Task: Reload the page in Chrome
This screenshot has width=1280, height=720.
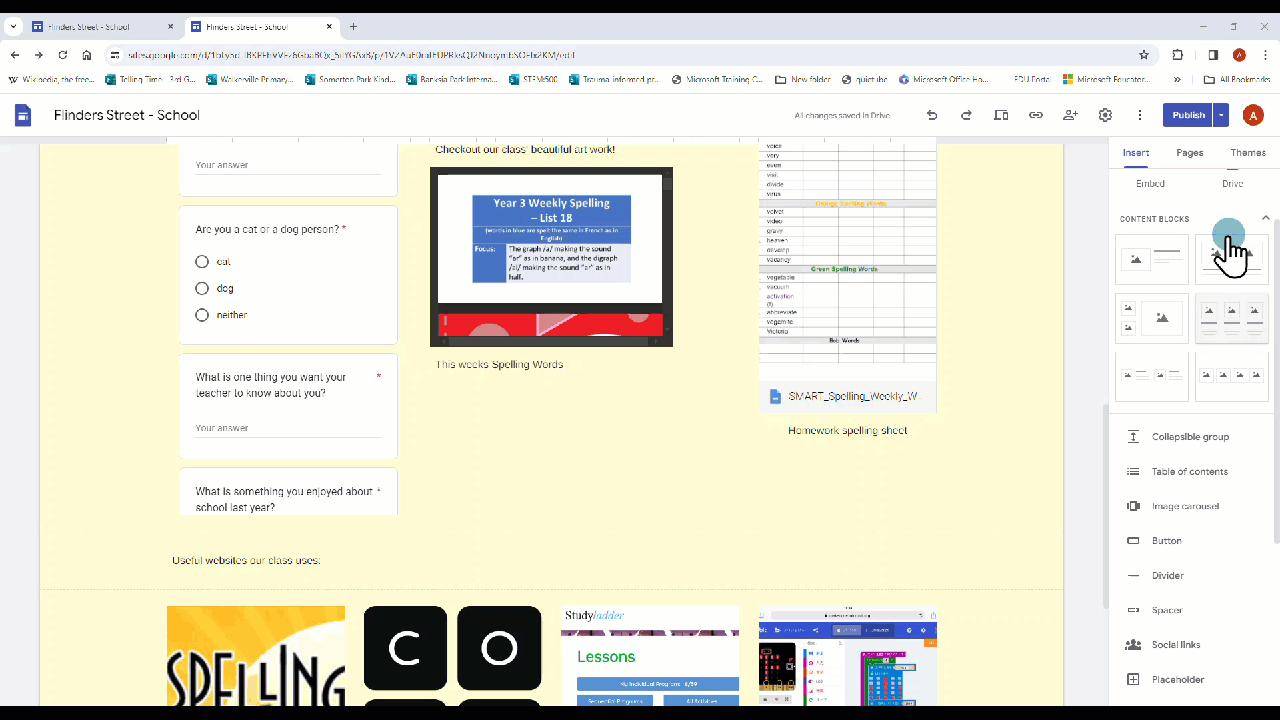Action: [x=63, y=55]
